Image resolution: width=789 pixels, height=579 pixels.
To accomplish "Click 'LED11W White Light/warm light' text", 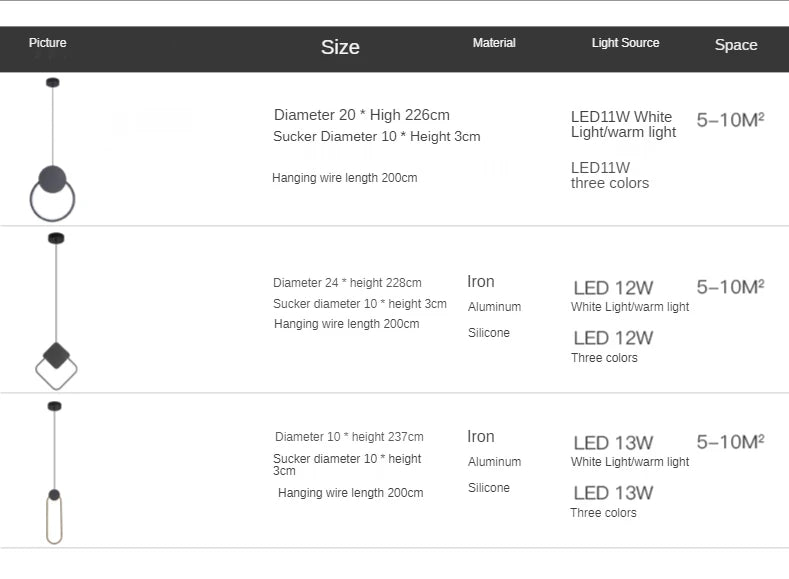I will click(x=623, y=124).
